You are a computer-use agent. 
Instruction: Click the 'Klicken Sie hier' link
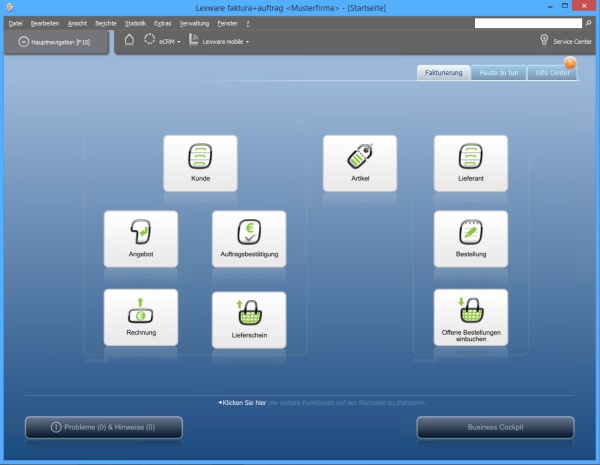click(242, 403)
